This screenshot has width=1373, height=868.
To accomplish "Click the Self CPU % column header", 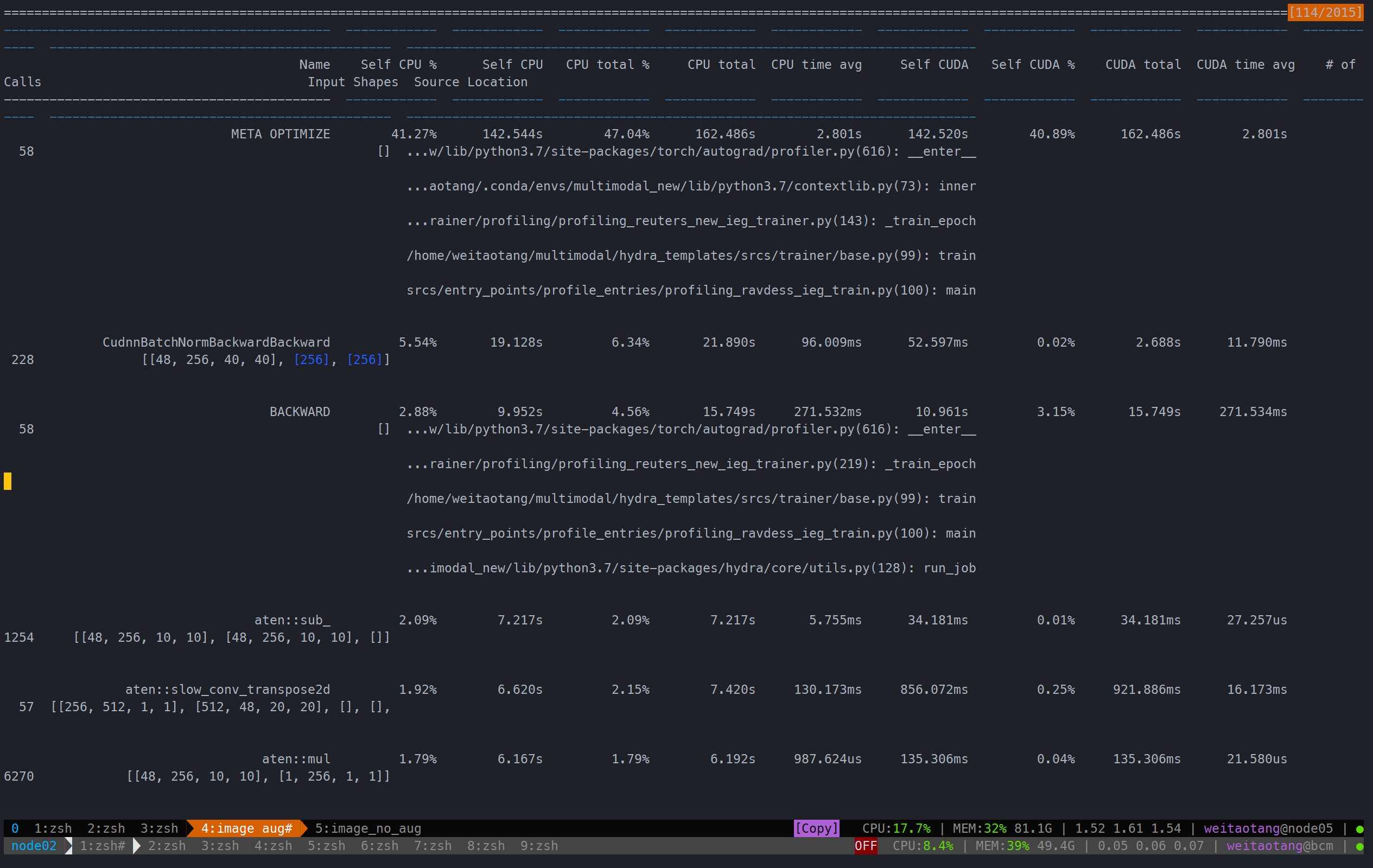I will pos(398,65).
